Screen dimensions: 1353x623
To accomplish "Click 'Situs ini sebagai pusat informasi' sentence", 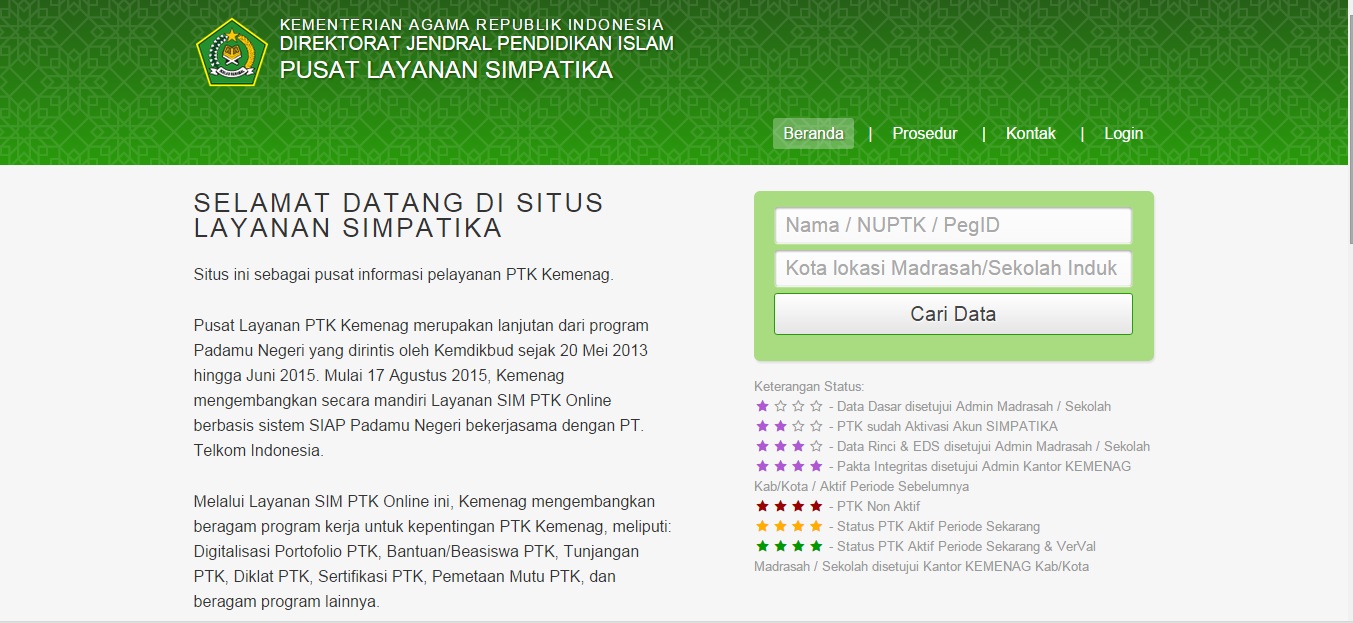I will click(404, 274).
